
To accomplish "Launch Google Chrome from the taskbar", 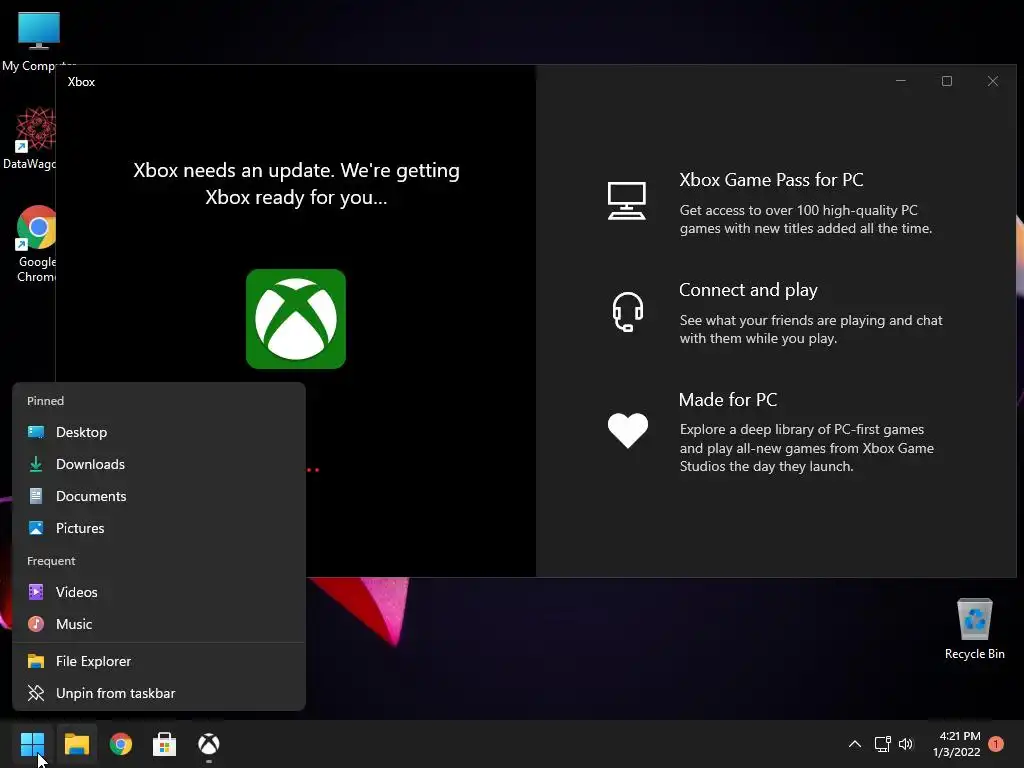I will pos(121,744).
